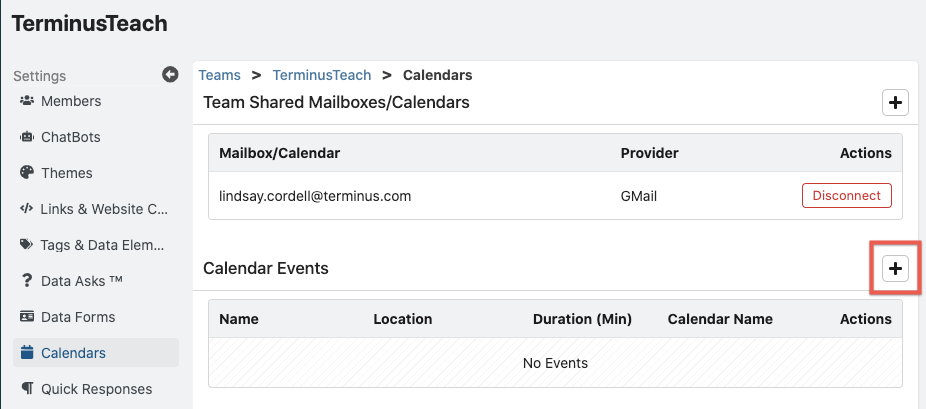Click the No Events empty row

click(555, 363)
